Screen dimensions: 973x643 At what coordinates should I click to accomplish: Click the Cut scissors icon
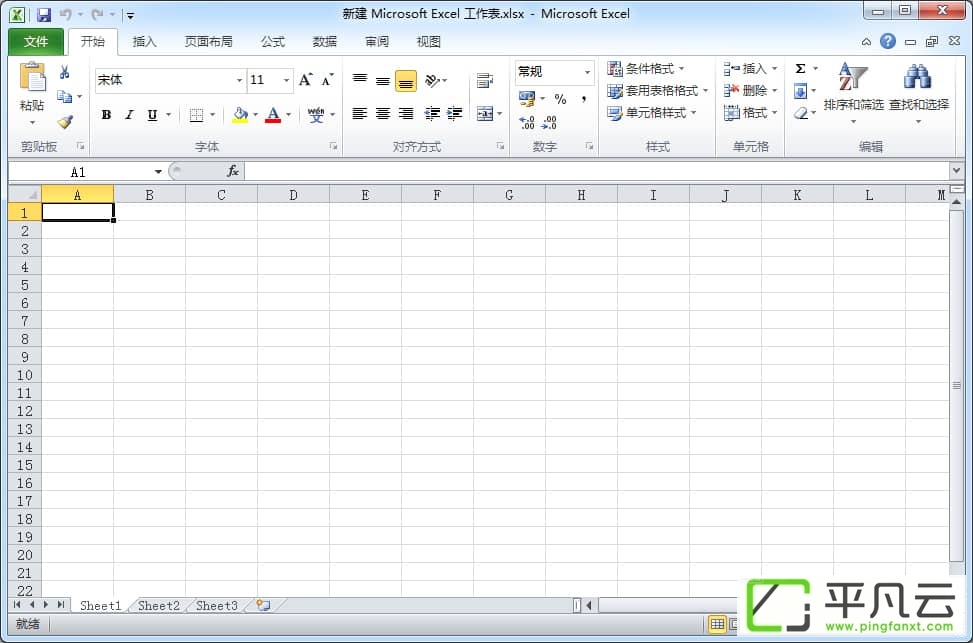[64, 73]
